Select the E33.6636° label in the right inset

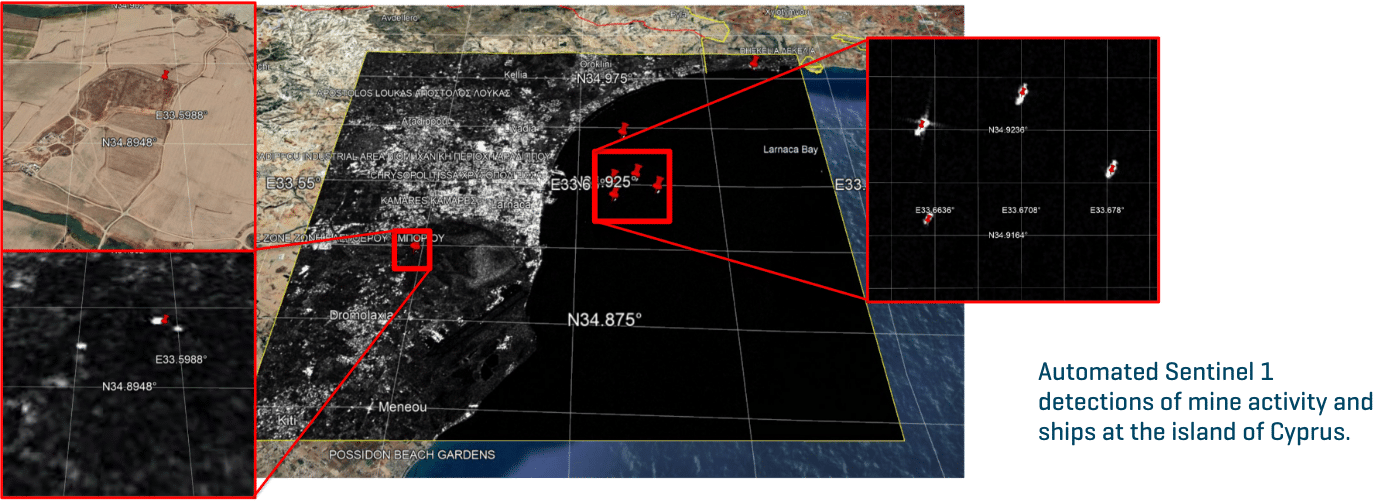[935, 210]
